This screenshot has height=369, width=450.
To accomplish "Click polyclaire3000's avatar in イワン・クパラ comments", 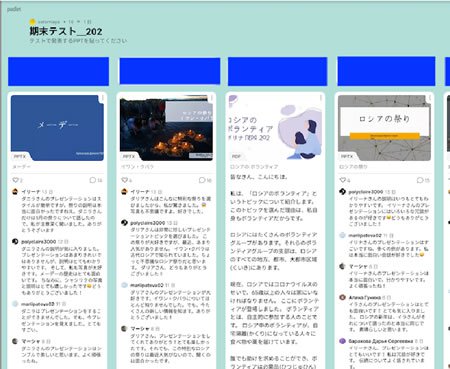I will (124, 222).
